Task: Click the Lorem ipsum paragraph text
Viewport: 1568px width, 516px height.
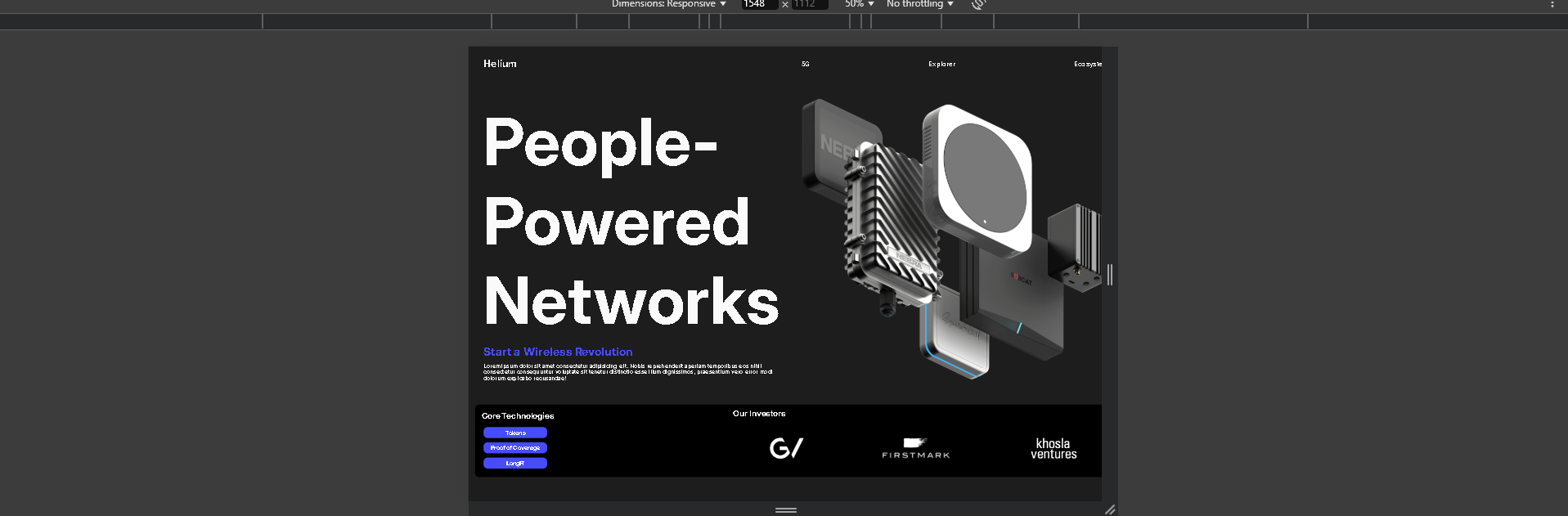Action: point(627,372)
